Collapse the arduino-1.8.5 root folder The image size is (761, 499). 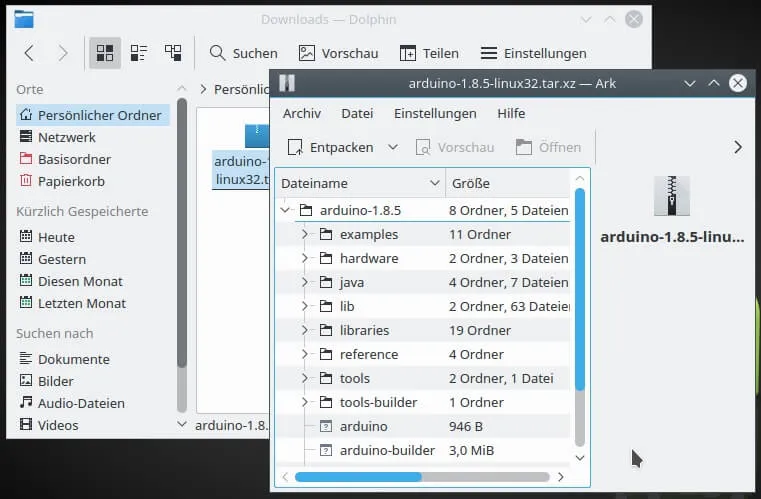[x=285, y=211]
